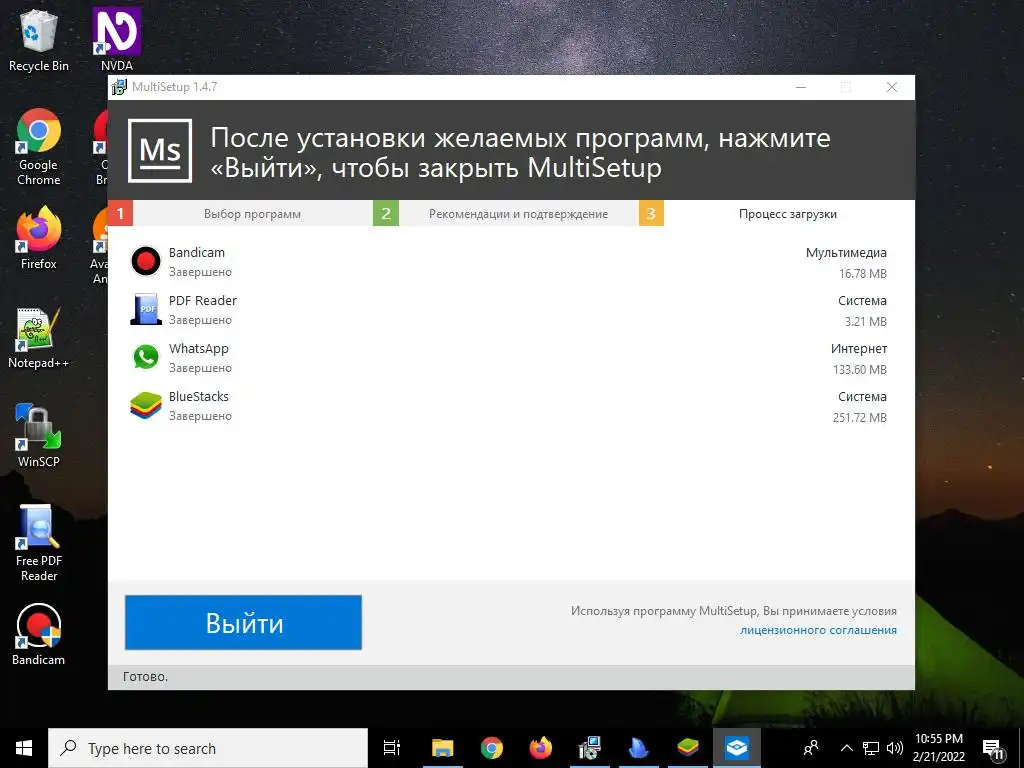Click the WhatsApp icon in list
This screenshot has width=1024, height=768.
pyautogui.click(x=146, y=357)
